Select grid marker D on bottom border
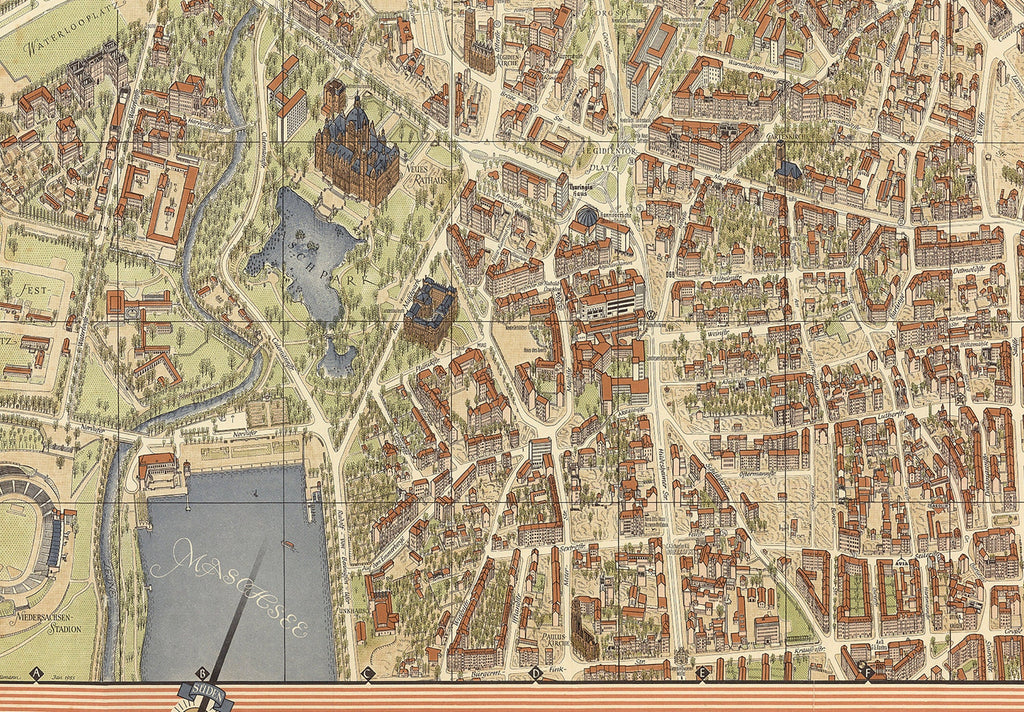 click(535, 673)
